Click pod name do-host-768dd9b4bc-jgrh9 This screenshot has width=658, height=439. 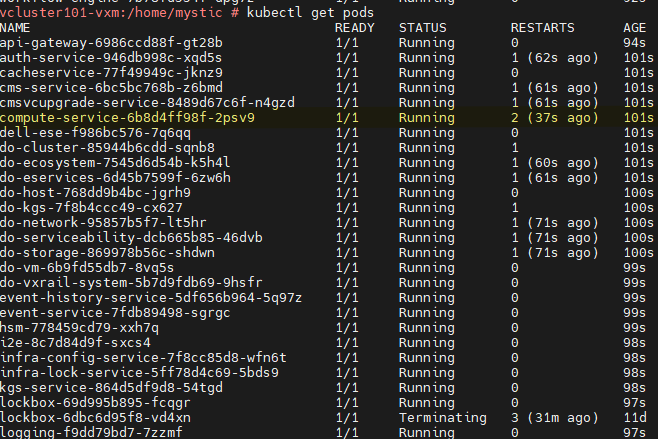pos(95,193)
